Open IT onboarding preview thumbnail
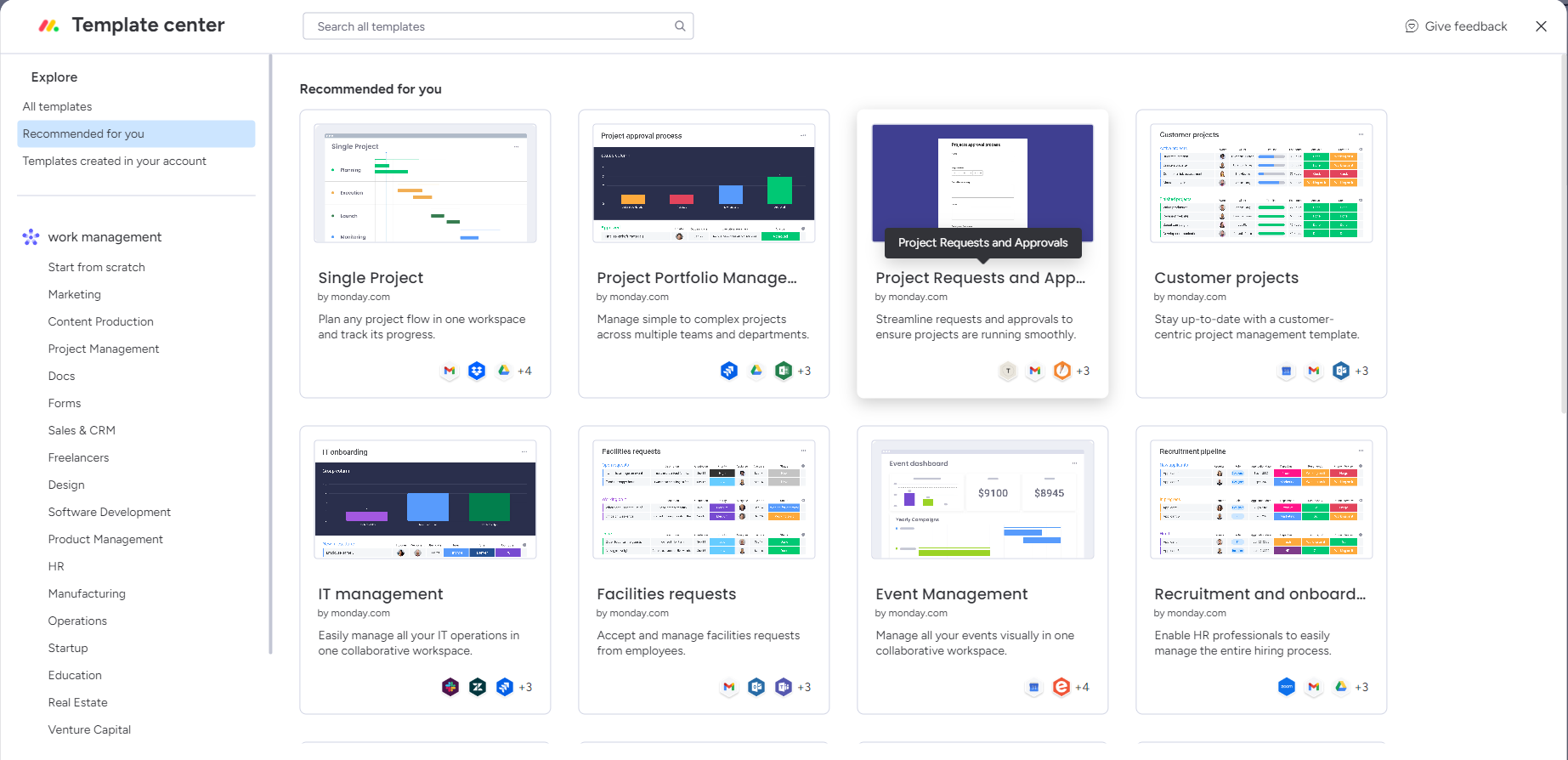Screen dimensions: 1568x760 425,499
